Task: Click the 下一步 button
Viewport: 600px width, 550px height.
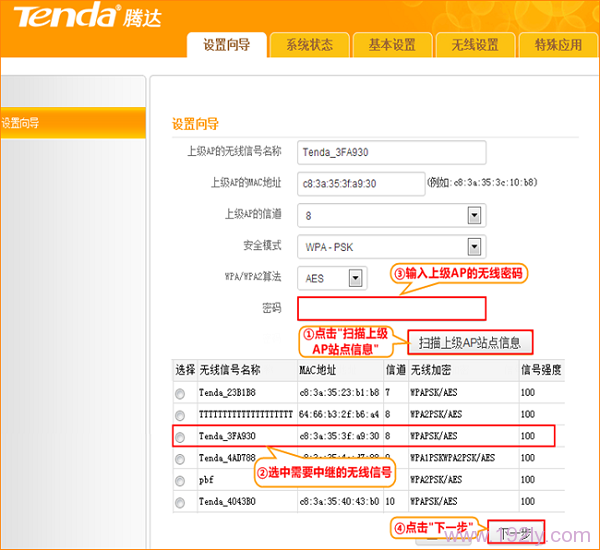Action: pyautogui.click(x=516, y=532)
